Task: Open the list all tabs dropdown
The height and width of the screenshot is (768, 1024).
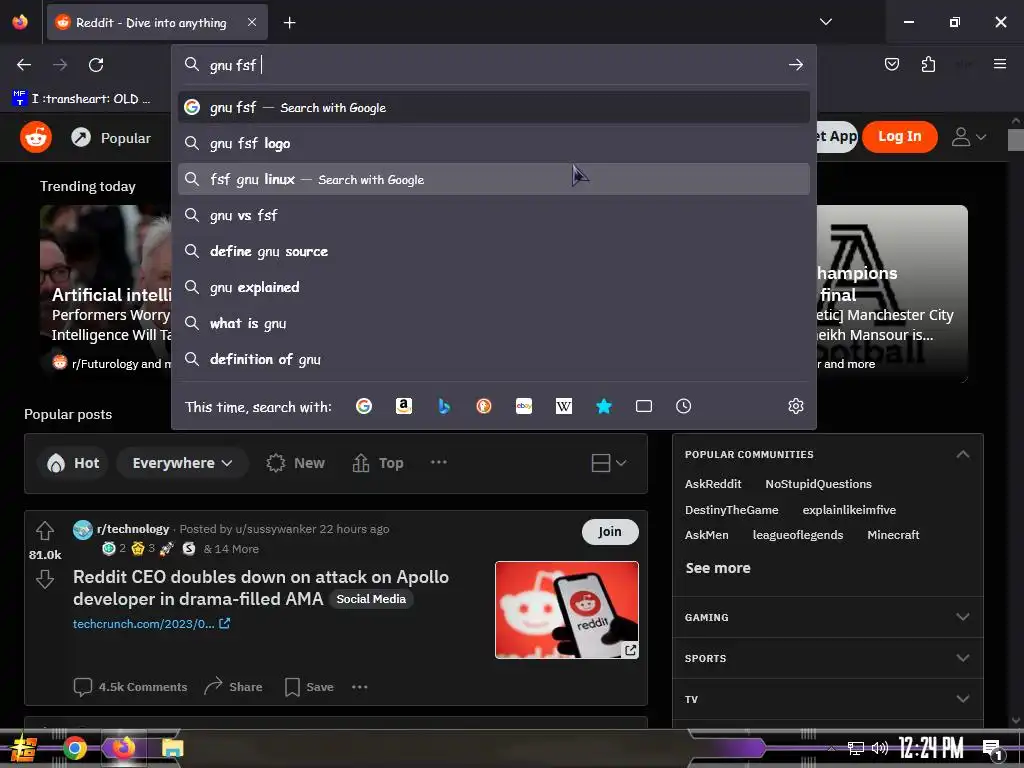Action: pos(825,22)
